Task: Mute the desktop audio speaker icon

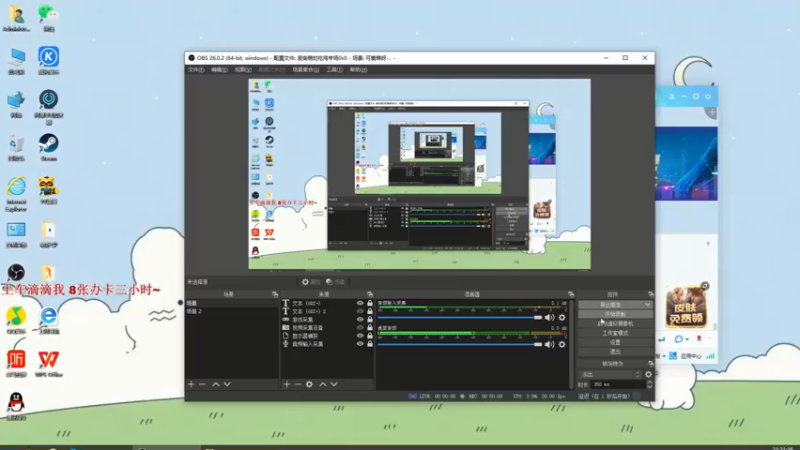Action: [x=549, y=344]
